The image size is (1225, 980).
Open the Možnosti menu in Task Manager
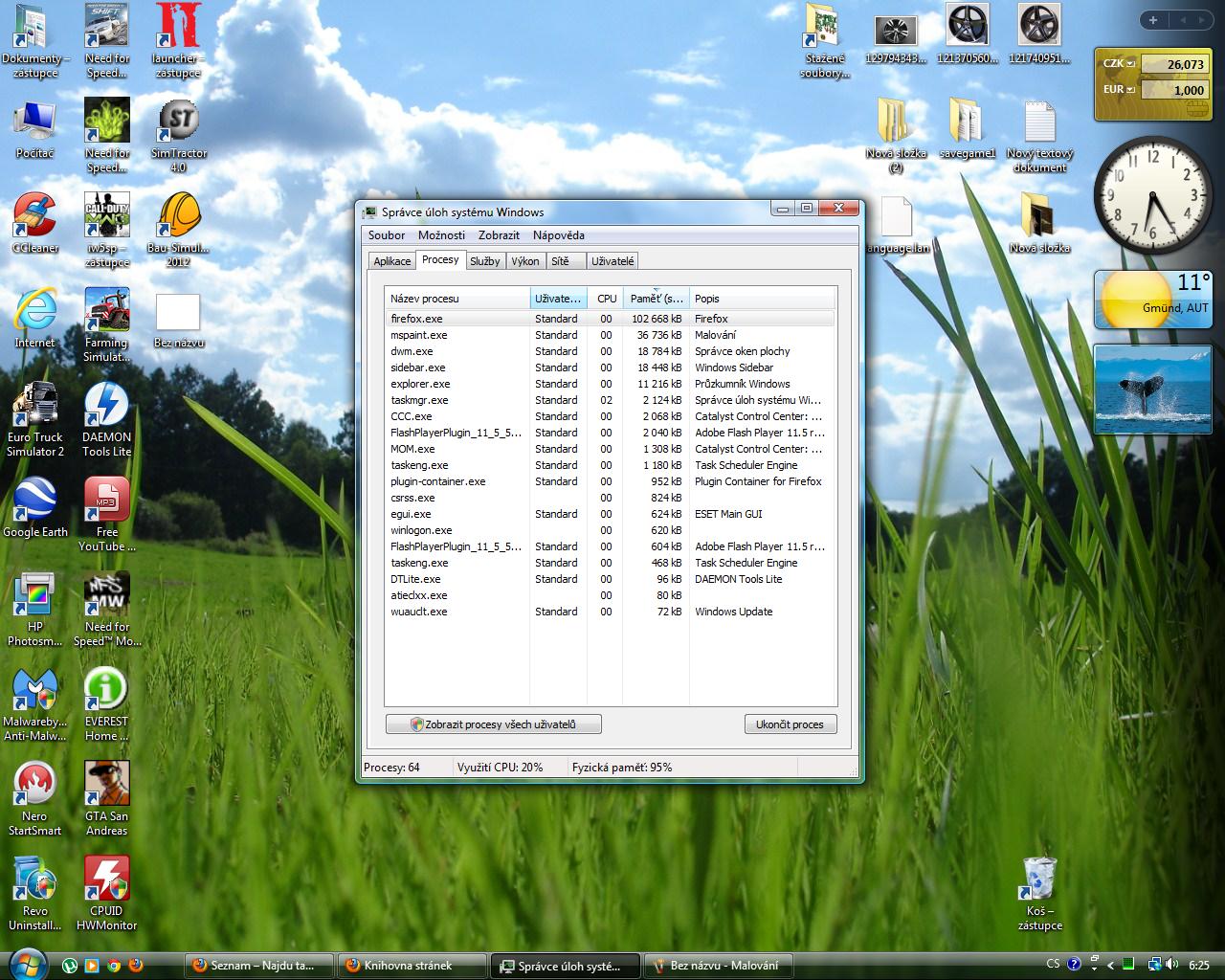441,235
